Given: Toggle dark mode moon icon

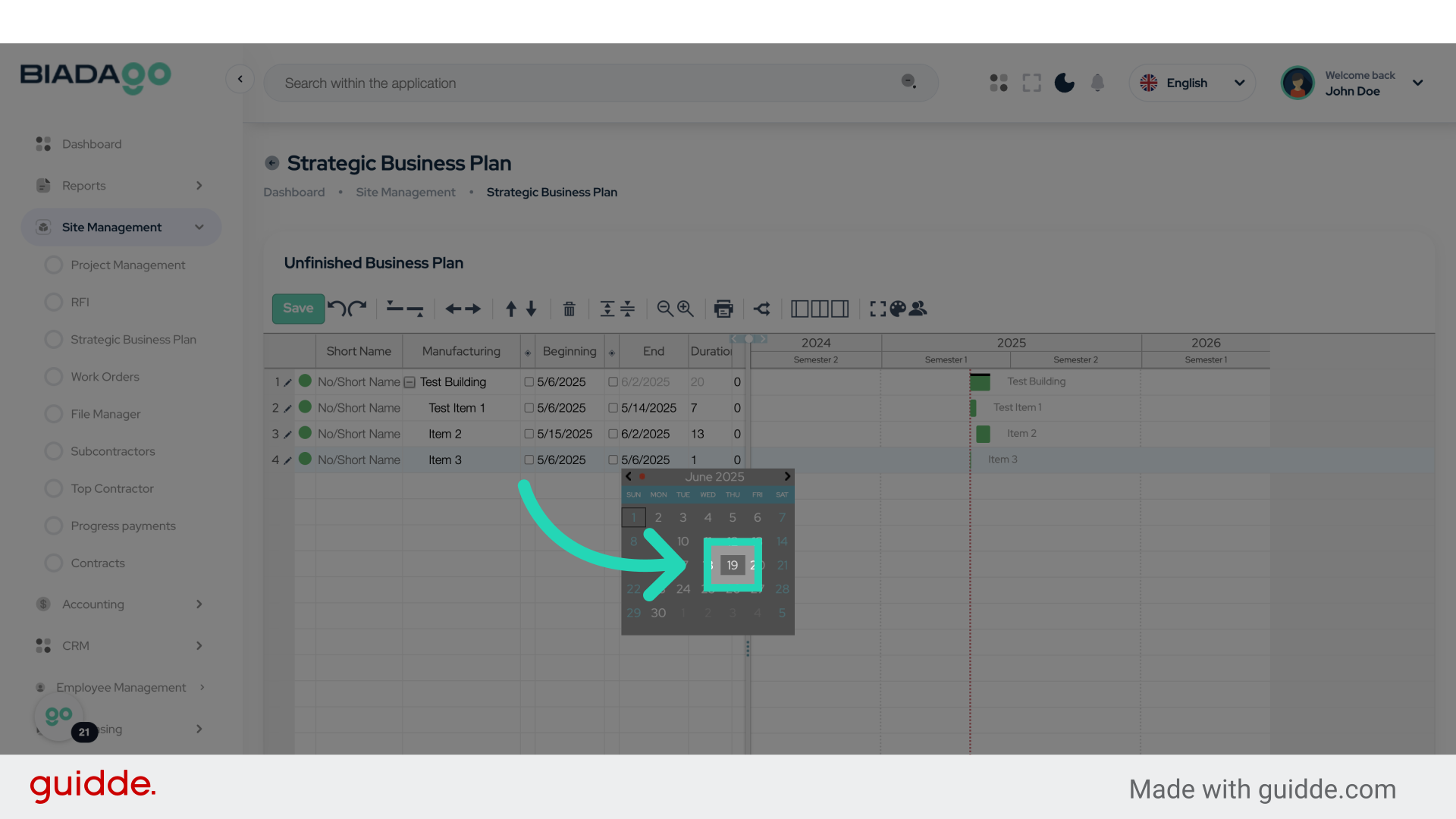Looking at the screenshot, I should (1064, 83).
